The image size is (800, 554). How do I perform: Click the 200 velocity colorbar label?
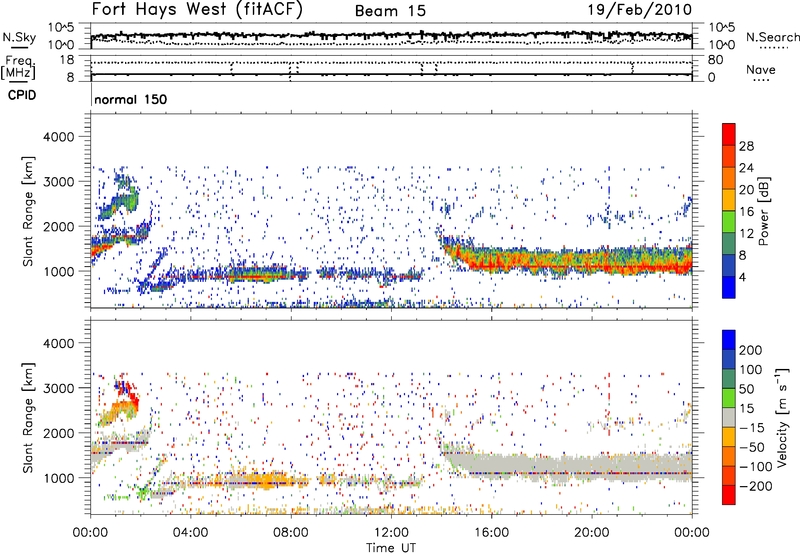(751, 350)
